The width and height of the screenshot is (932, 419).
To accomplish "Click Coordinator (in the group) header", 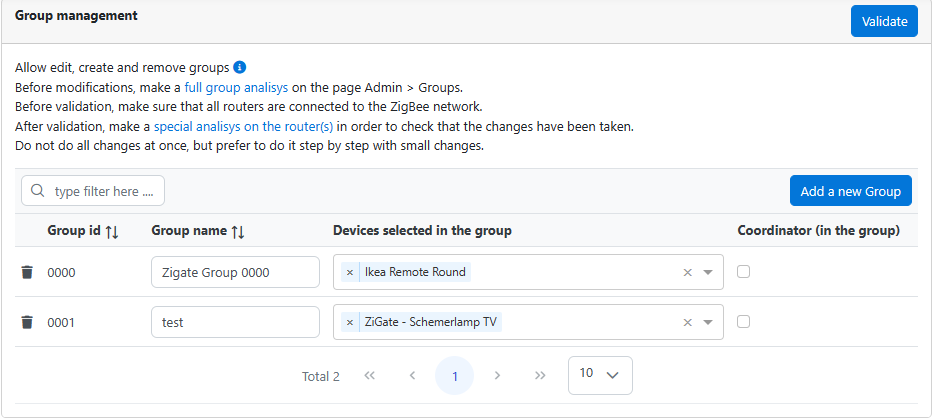I will [818, 231].
